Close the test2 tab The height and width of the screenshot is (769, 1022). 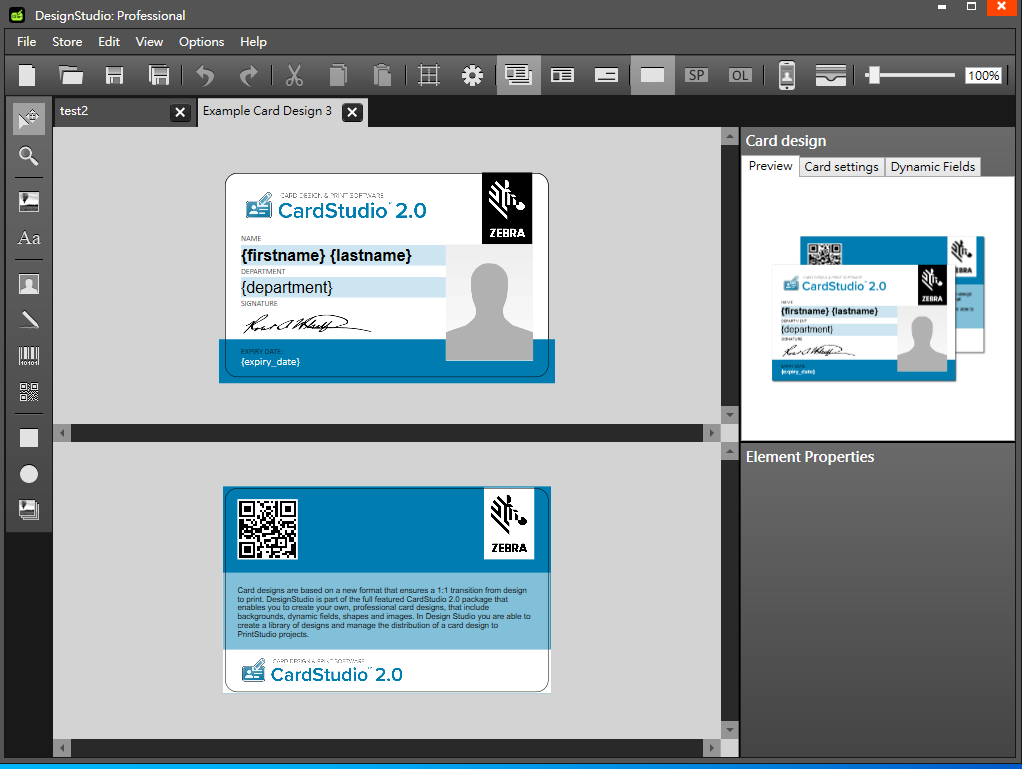click(181, 113)
